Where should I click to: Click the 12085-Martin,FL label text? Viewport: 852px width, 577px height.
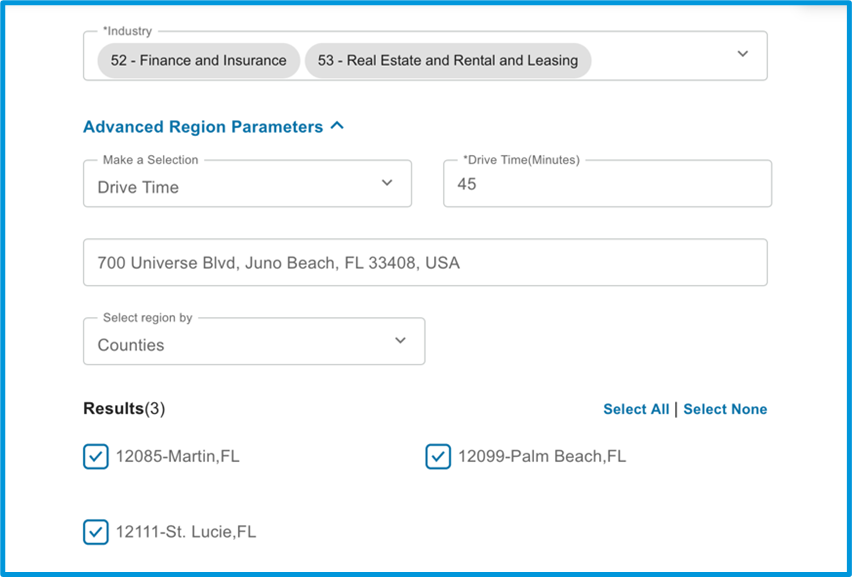click(178, 456)
